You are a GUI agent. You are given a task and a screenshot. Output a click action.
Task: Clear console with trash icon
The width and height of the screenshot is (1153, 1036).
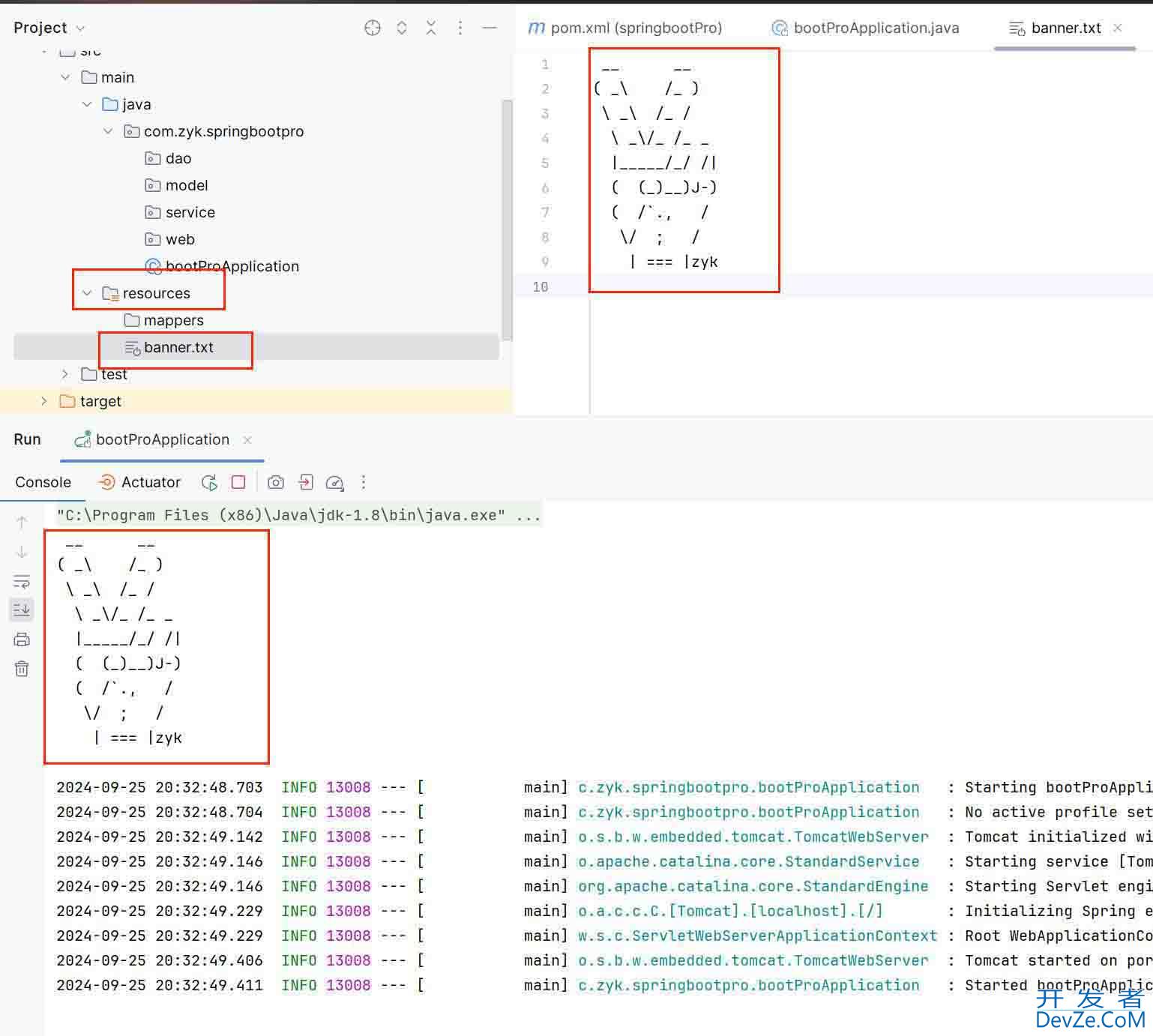click(x=22, y=669)
